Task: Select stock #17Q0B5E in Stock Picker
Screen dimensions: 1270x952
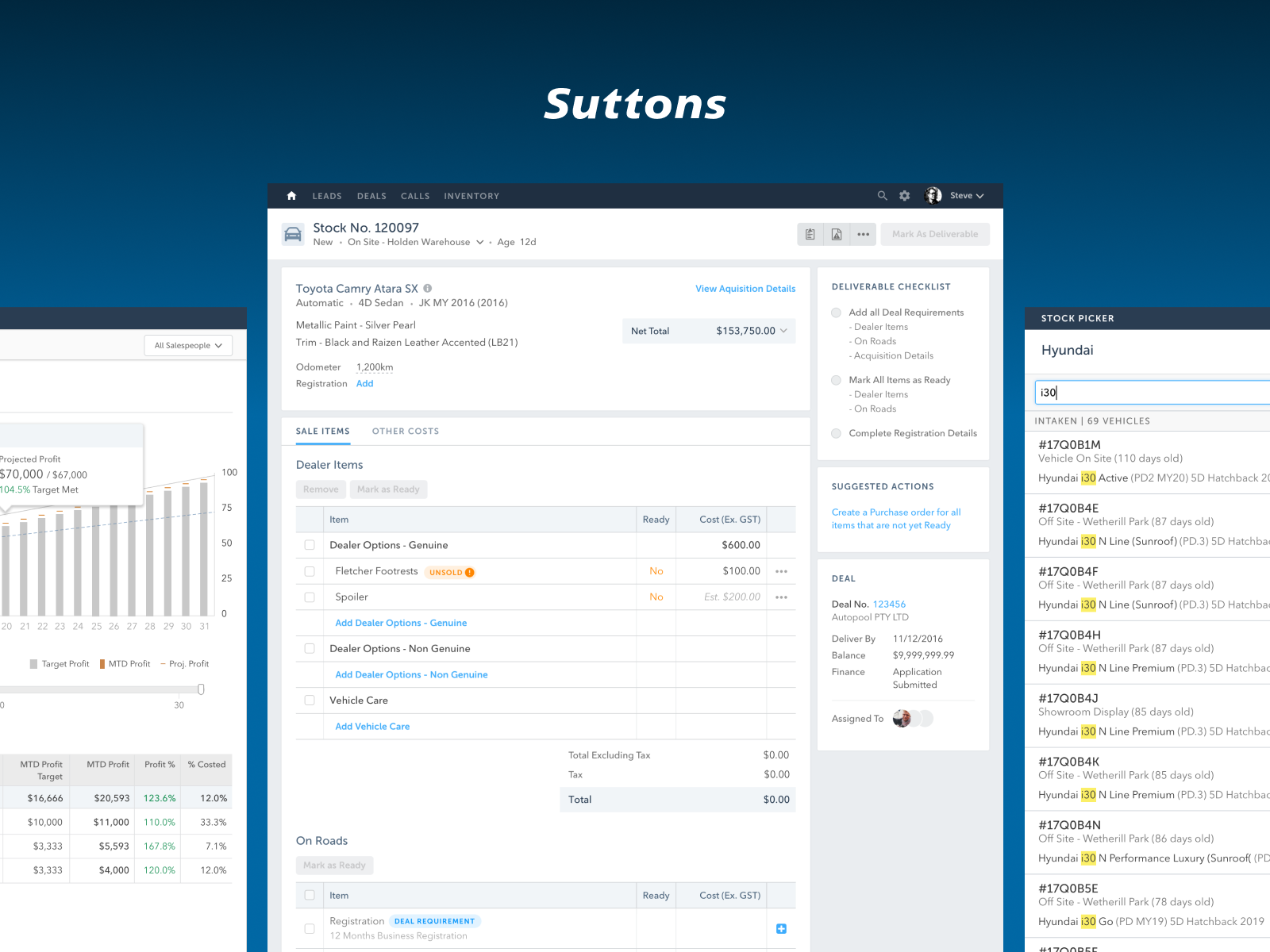Action: (x=1148, y=906)
